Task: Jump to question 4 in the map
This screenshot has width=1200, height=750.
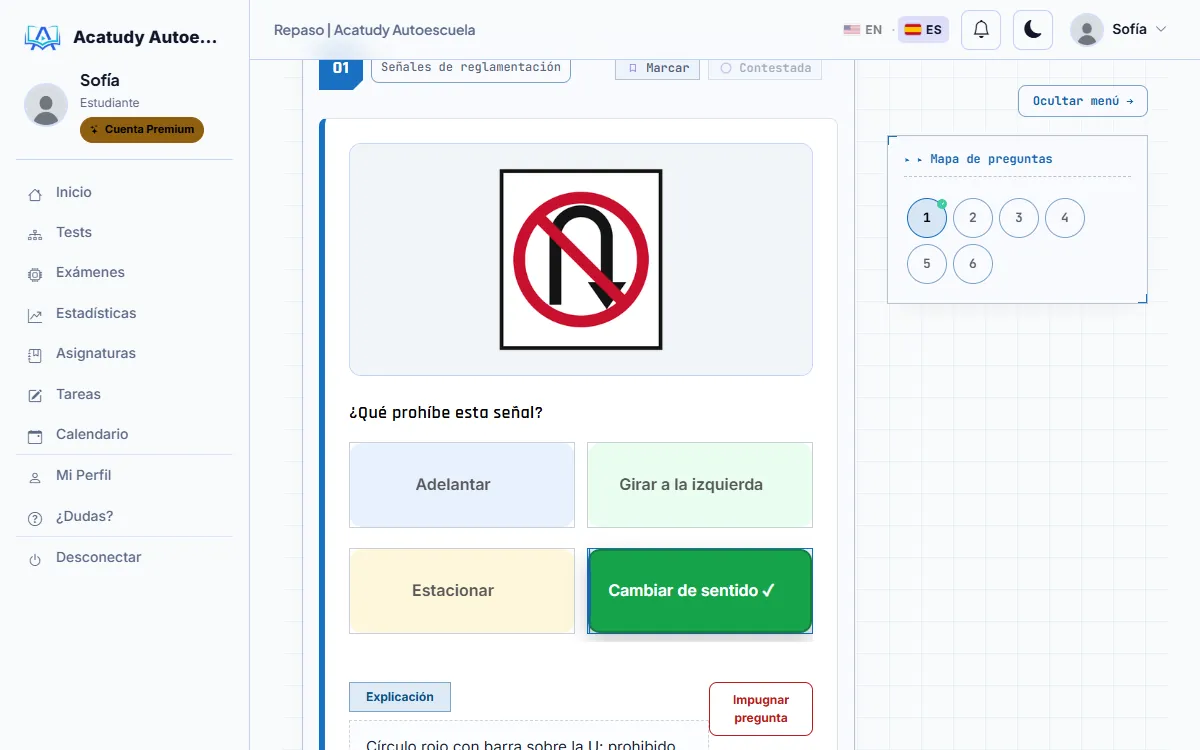Action: point(1065,218)
